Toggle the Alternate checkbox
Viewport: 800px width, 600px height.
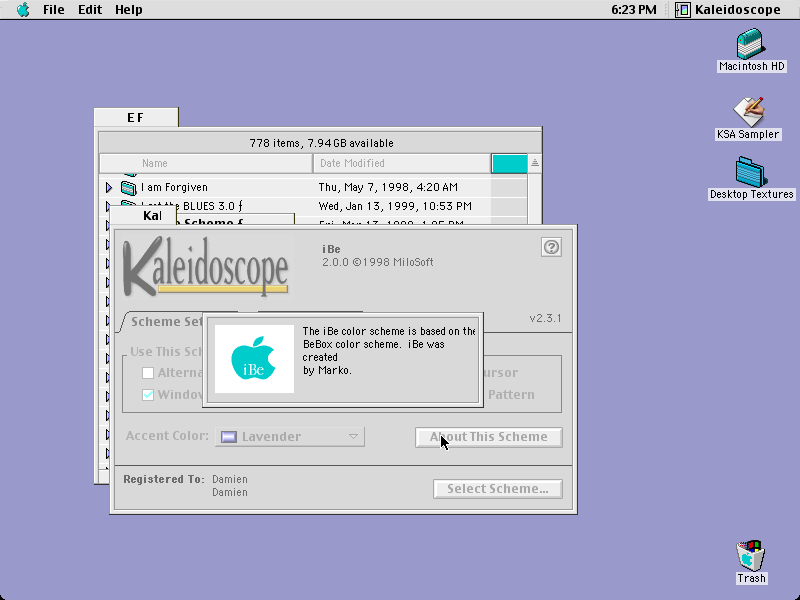148,373
